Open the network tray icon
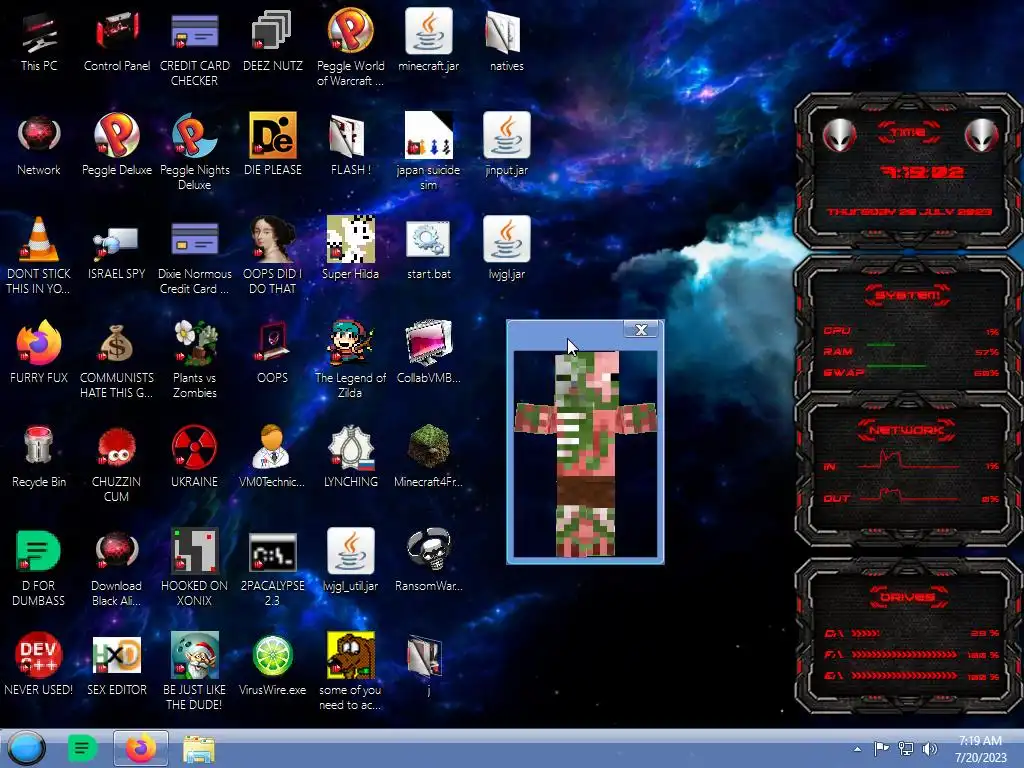The height and width of the screenshot is (768, 1024). coord(906,749)
